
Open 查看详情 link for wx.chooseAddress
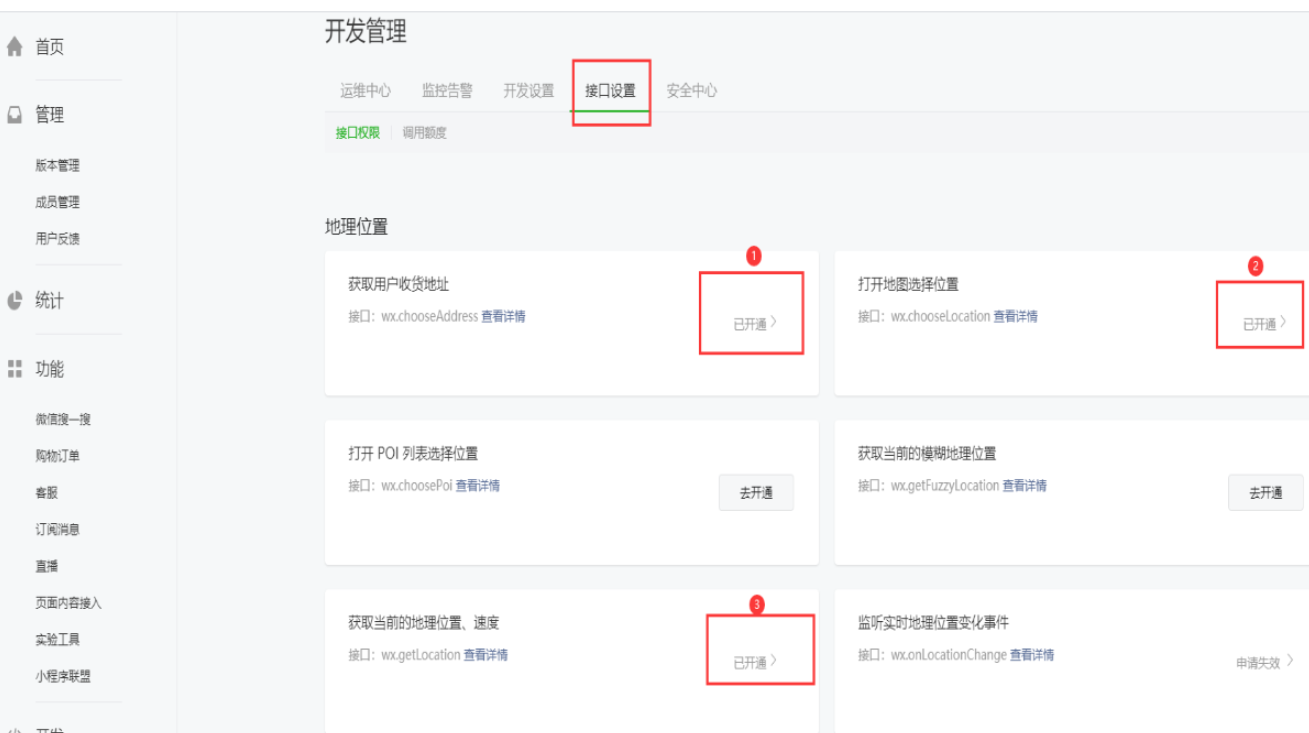click(x=503, y=316)
